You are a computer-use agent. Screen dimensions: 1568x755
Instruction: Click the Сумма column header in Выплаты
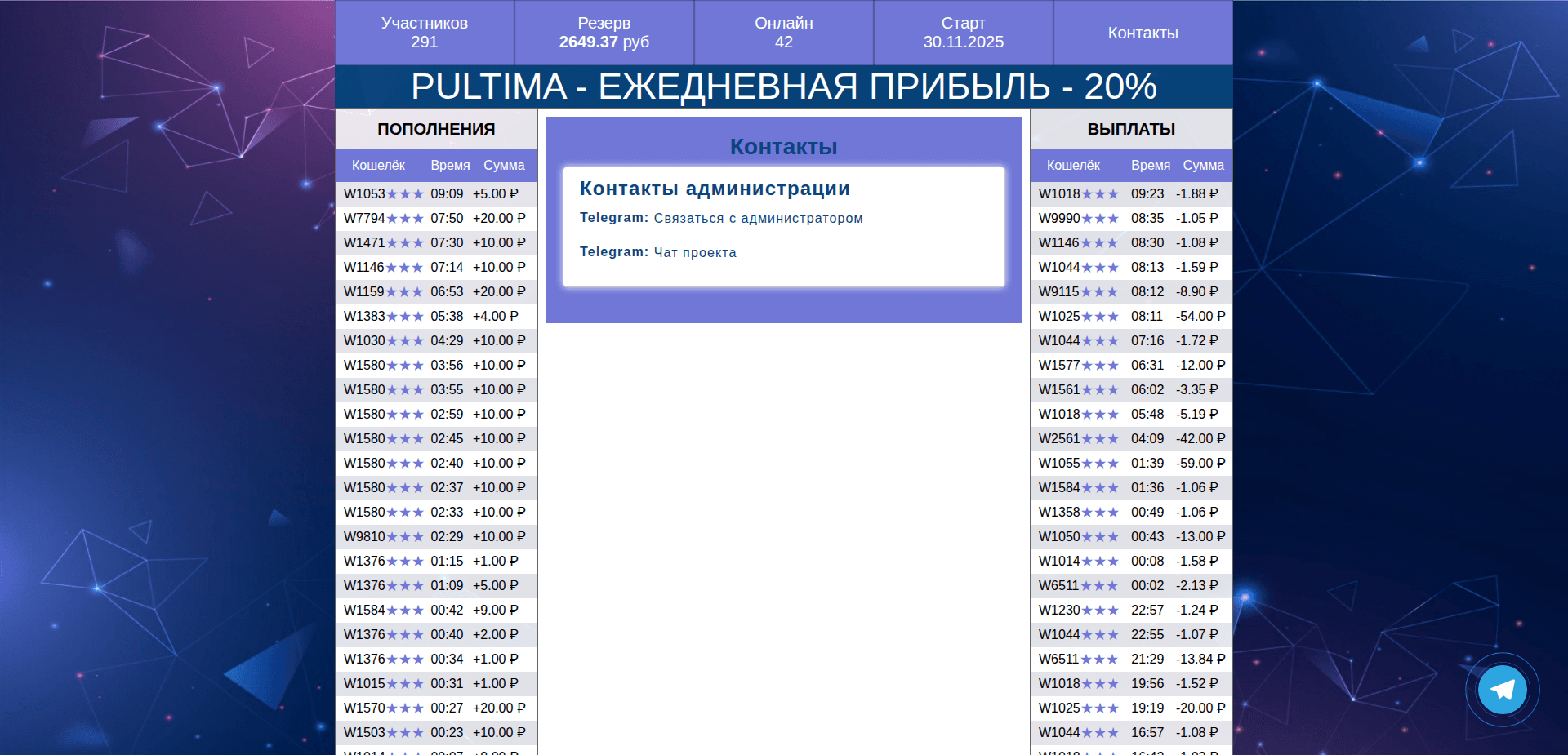[x=1204, y=165]
